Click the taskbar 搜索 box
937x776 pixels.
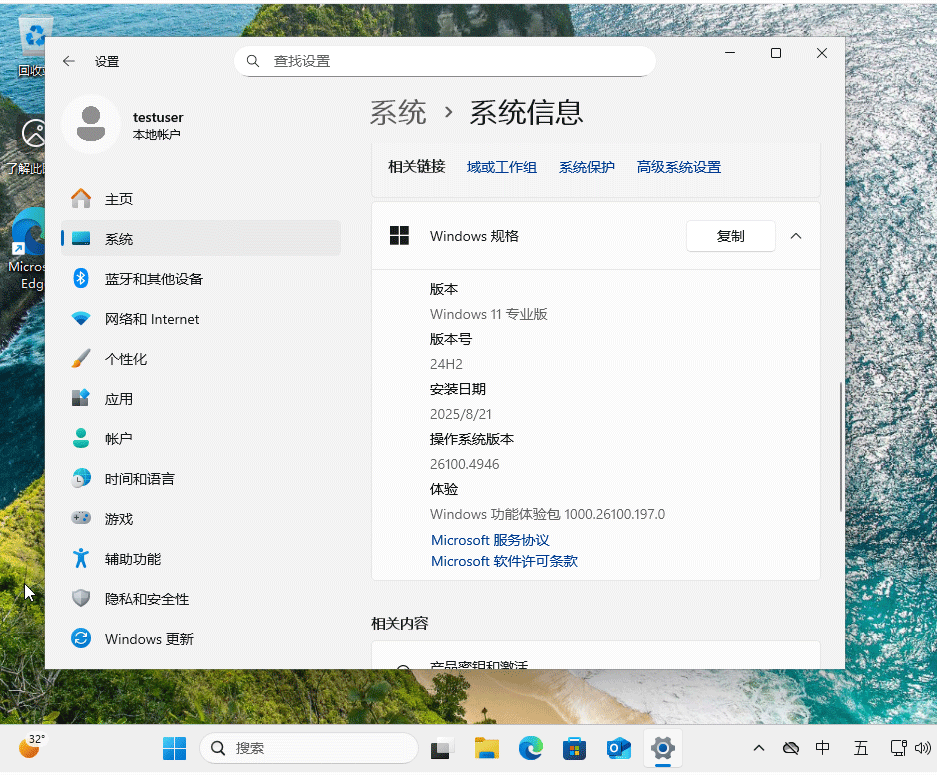pos(309,749)
